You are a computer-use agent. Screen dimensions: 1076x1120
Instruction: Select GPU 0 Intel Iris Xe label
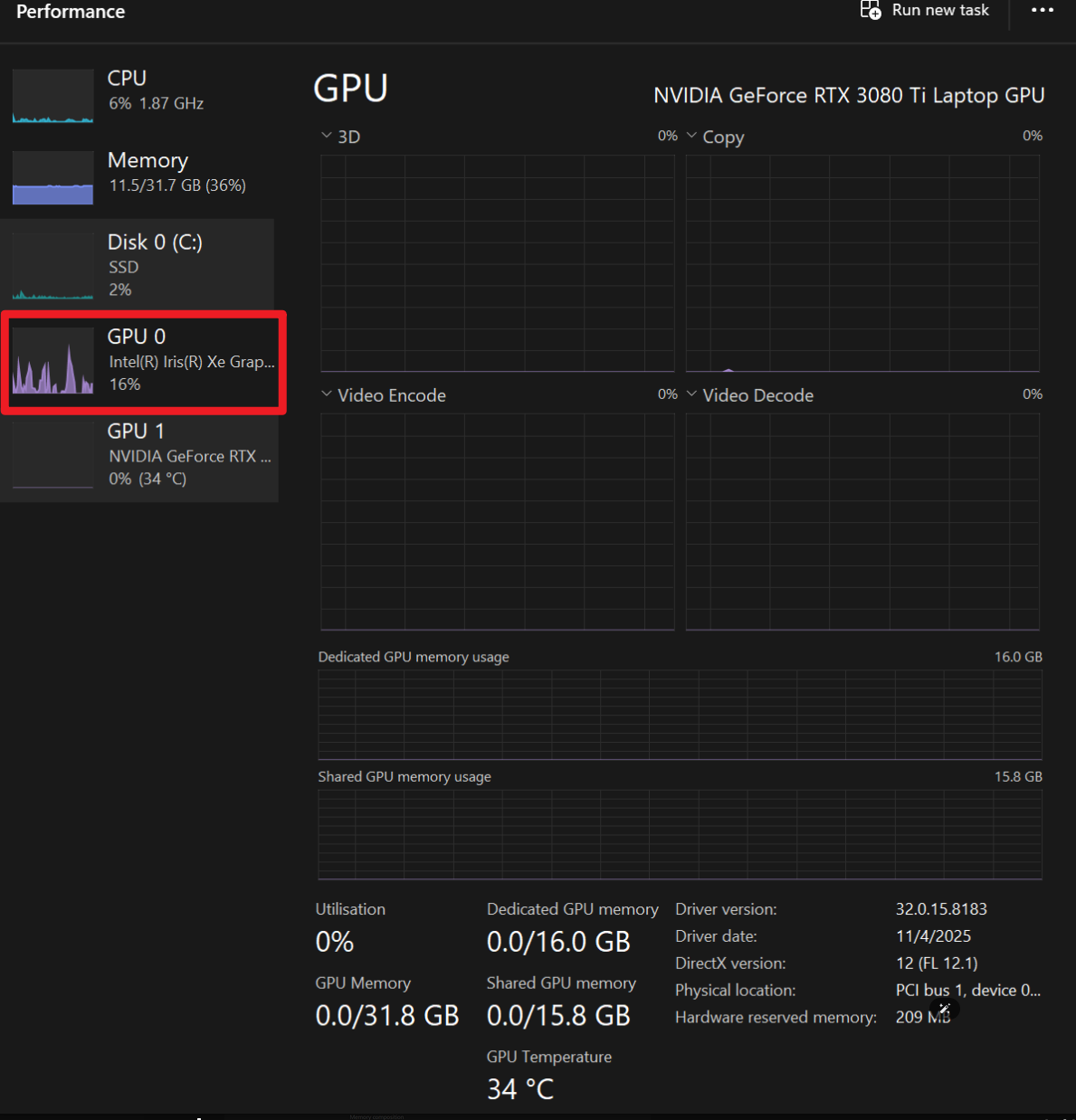coord(191,361)
